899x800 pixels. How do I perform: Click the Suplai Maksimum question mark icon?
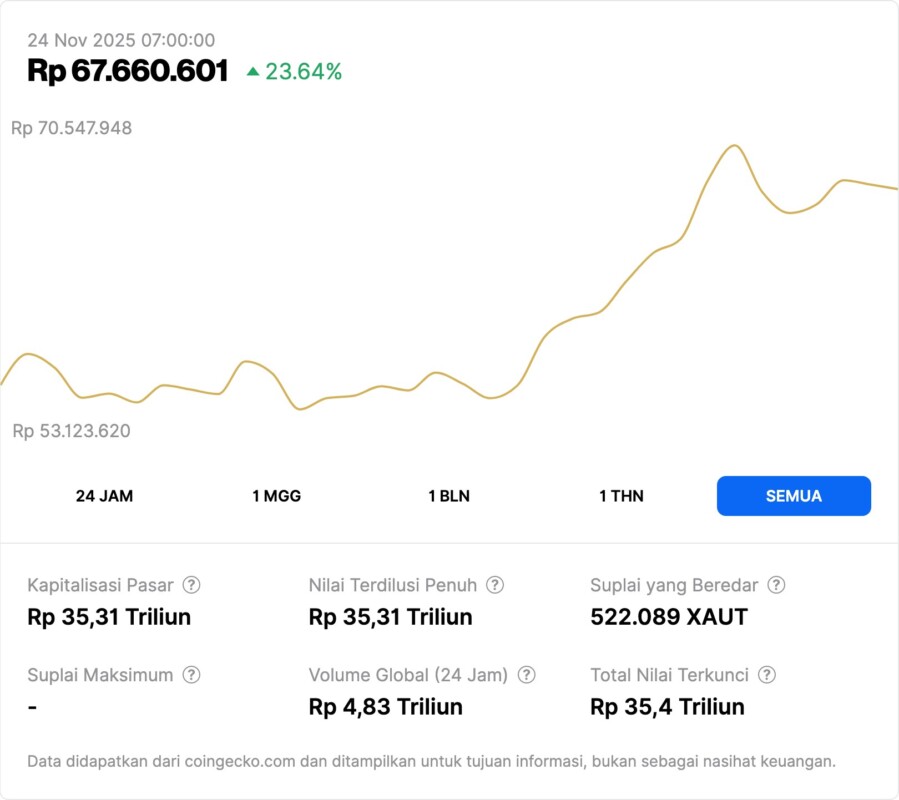click(x=191, y=675)
